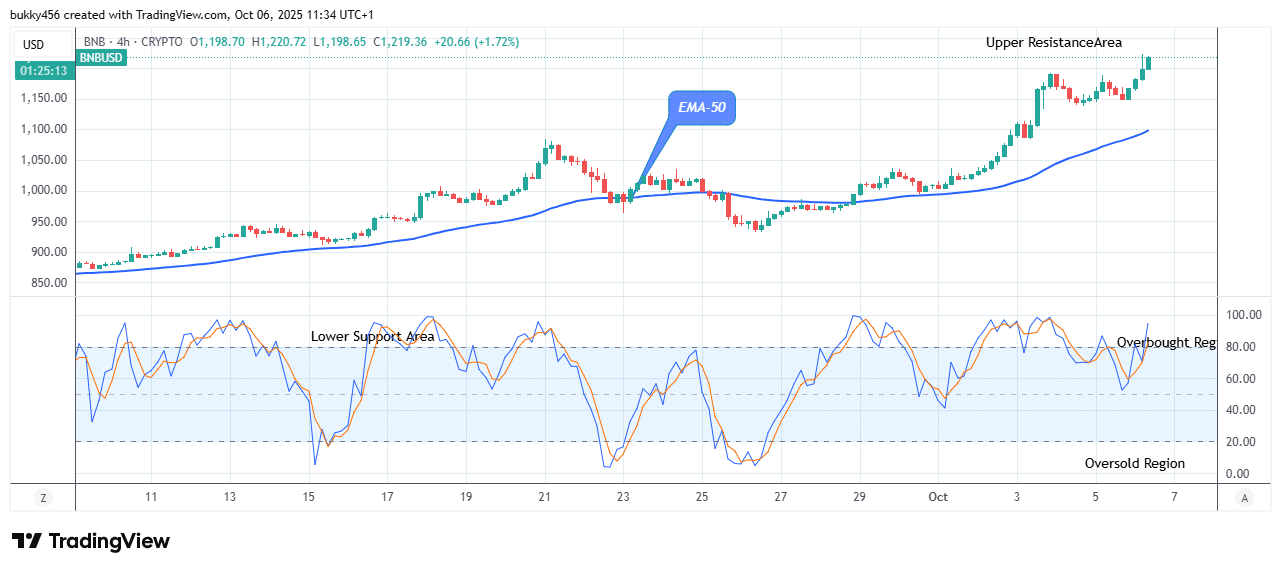Viewport: 1281px width, 571px height.
Task: Select the Upper ResistanceArea text label
Action: tap(1053, 42)
